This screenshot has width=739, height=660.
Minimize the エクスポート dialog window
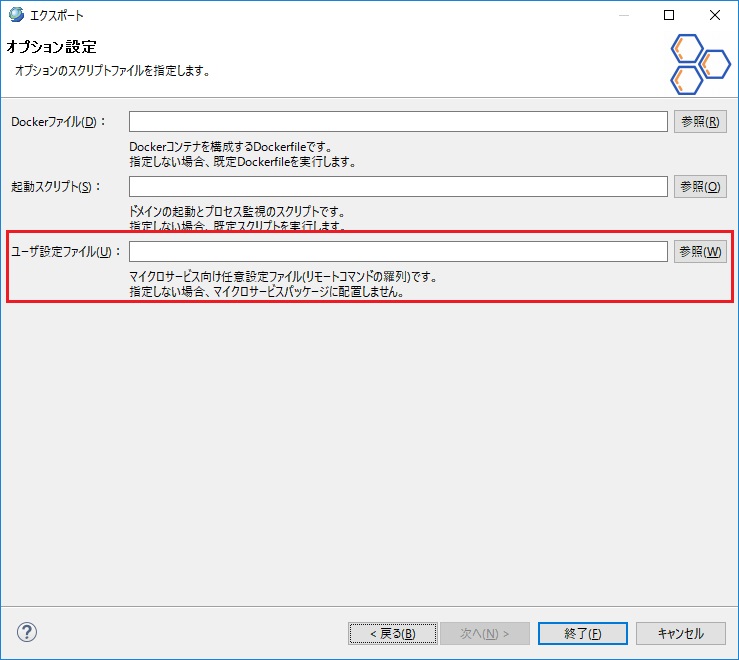click(x=623, y=16)
